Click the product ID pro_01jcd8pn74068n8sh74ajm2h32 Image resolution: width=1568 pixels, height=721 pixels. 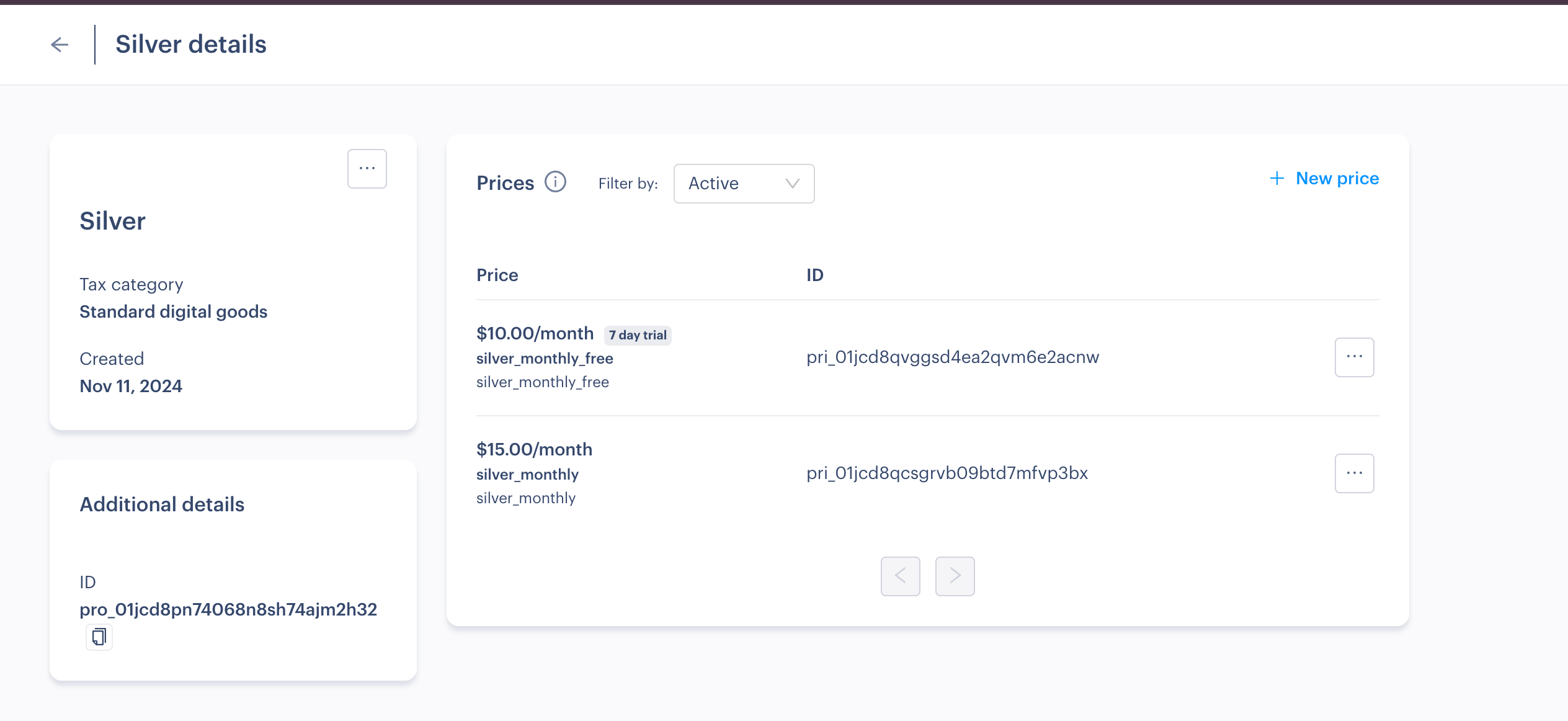tap(228, 610)
